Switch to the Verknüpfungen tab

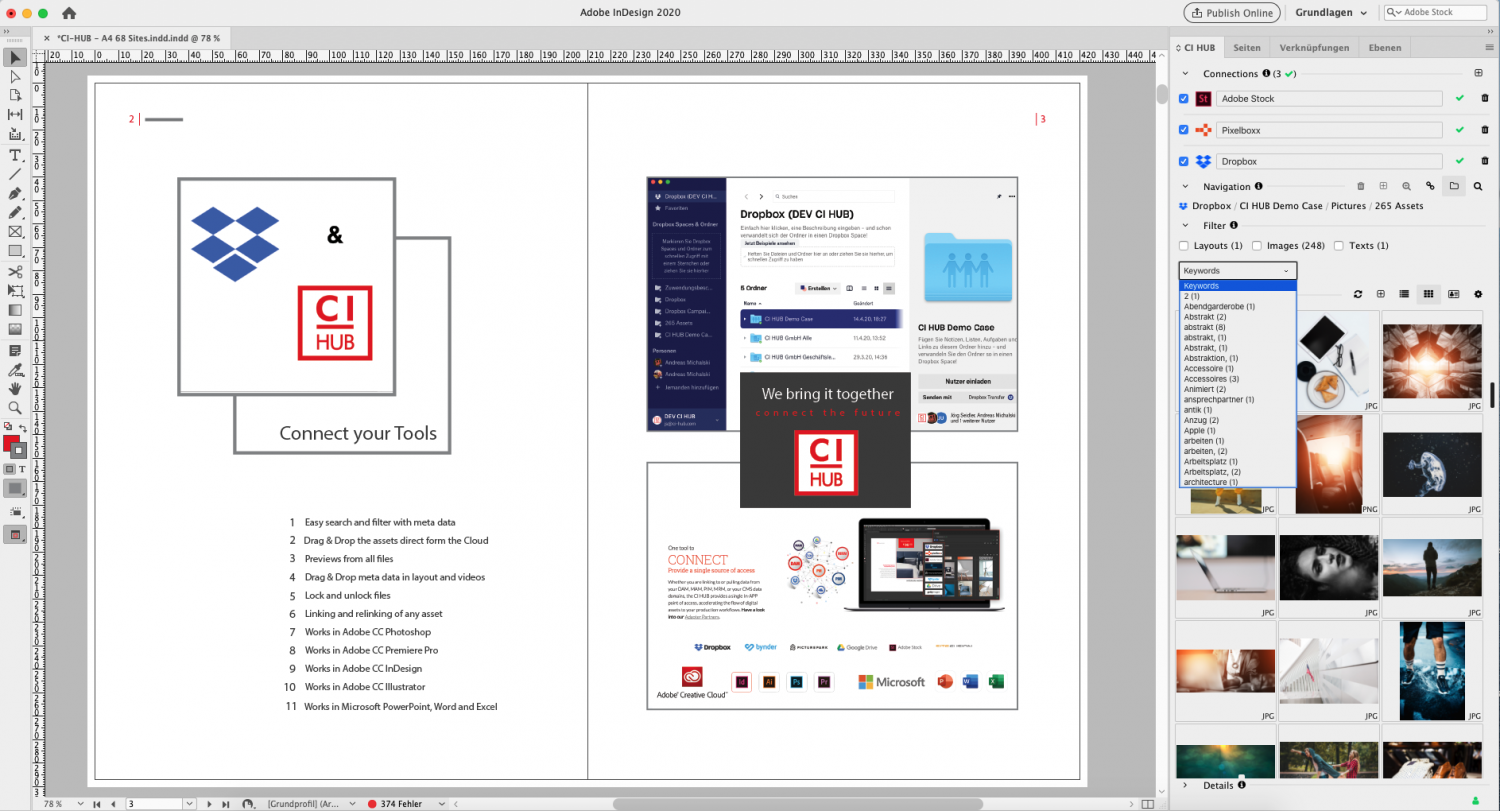[x=1314, y=47]
